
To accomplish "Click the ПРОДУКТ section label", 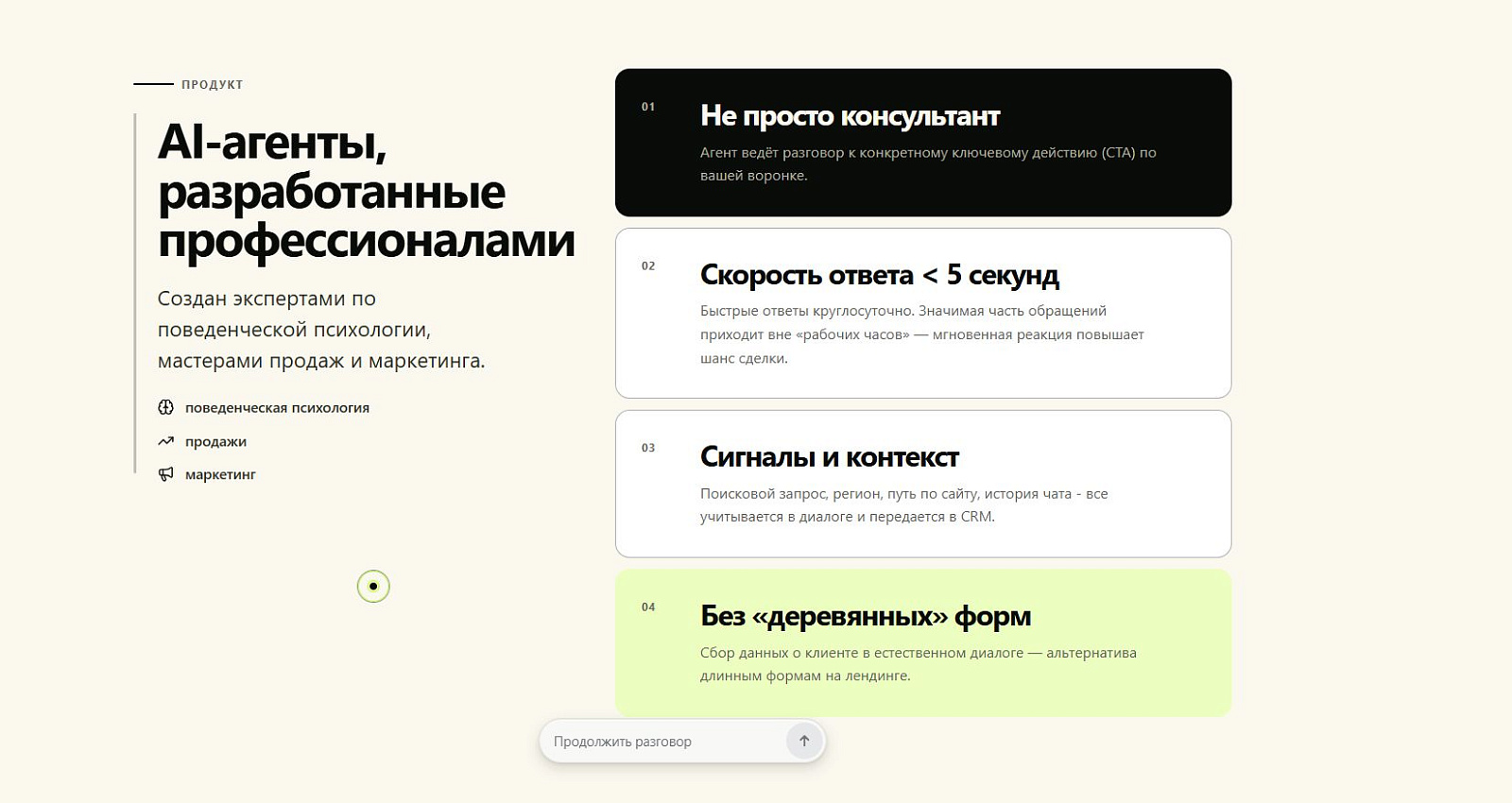I will (213, 84).
